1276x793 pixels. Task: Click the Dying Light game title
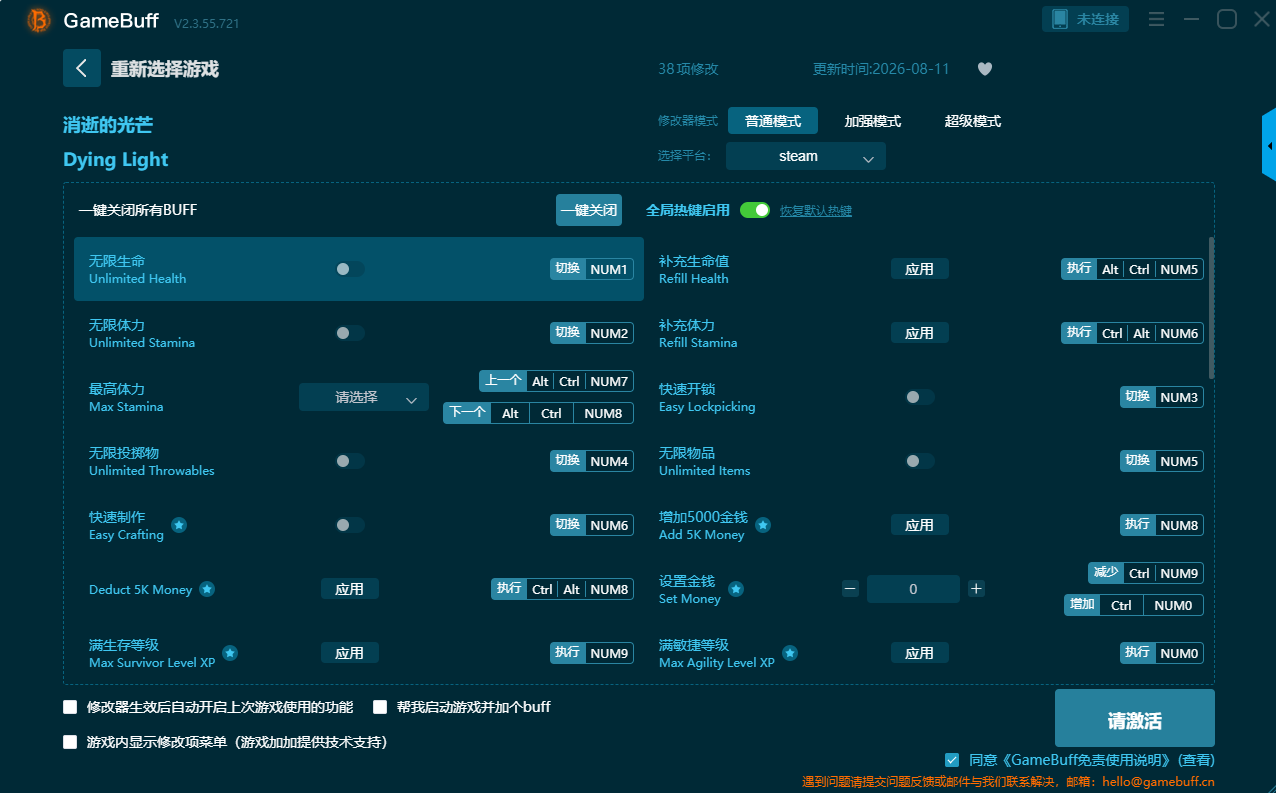click(x=116, y=160)
